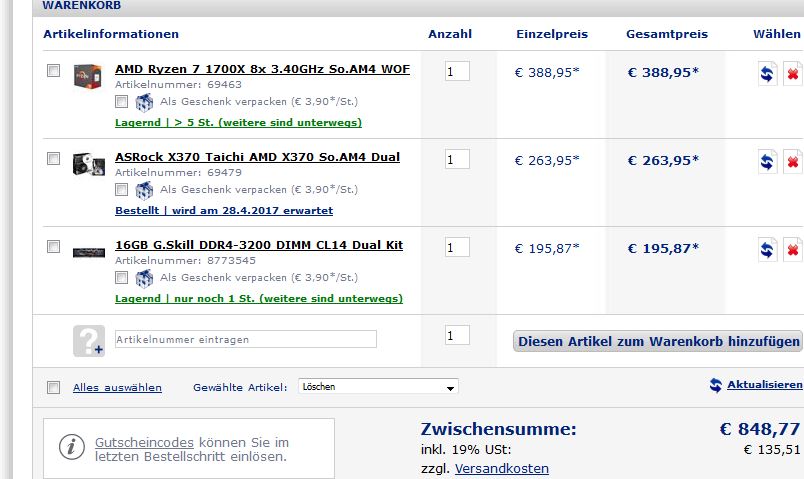This screenshot has height=479, width=804.
Task: Click Gesamtpreis value € 388,95*
Action: point(663,73)
